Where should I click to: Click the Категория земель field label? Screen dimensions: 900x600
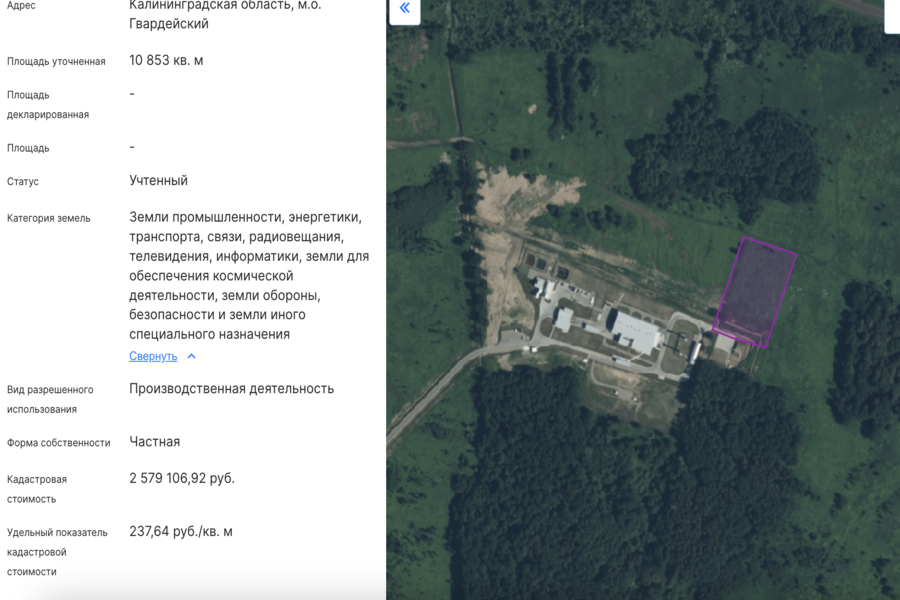(x=50, y=215)
